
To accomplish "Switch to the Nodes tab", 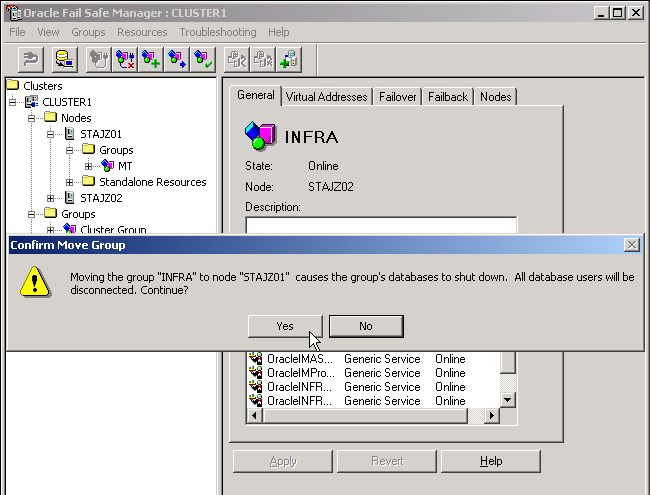I will (495, 97).
